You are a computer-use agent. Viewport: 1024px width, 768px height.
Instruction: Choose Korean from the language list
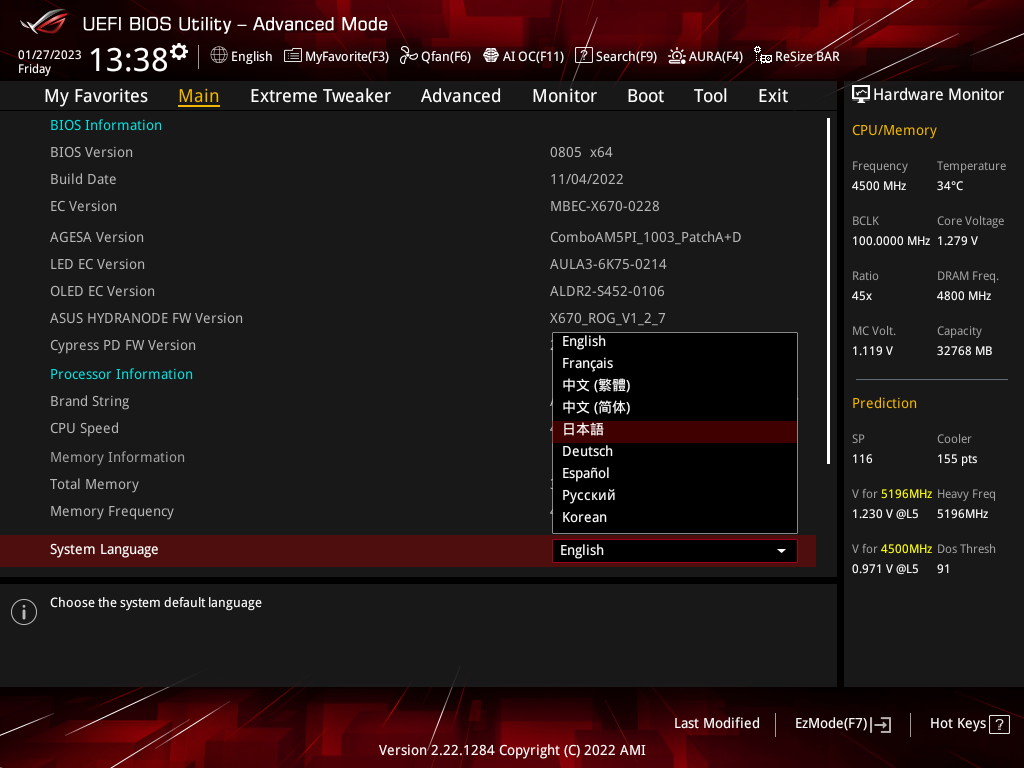[675, 517]
